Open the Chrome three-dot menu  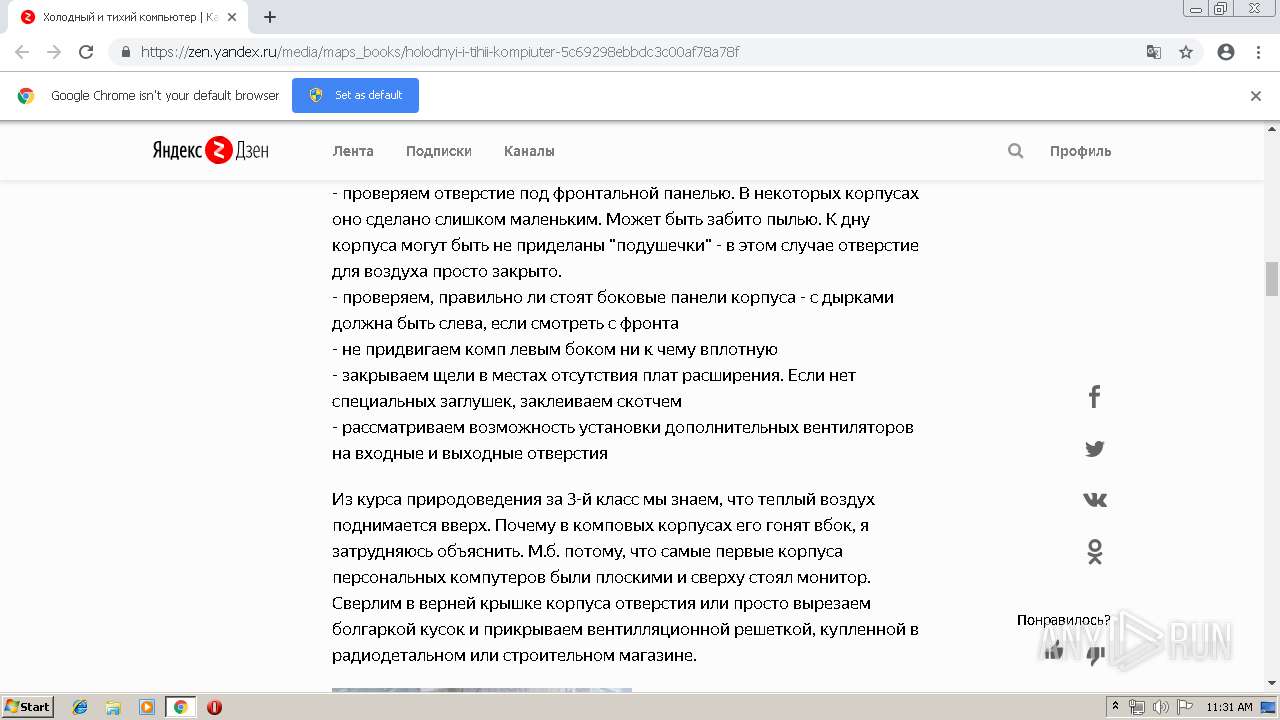(x=1258, y=52)
